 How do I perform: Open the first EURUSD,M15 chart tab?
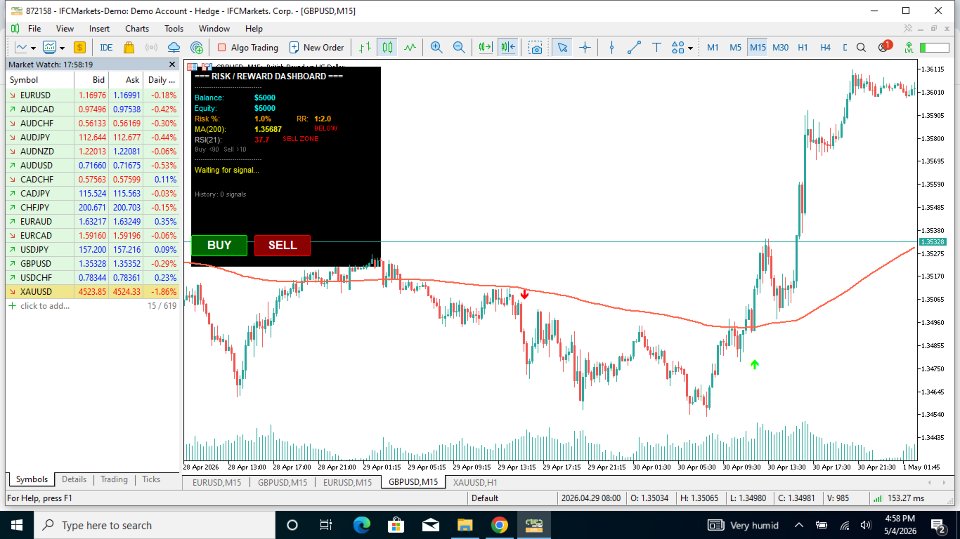(216, 483)
